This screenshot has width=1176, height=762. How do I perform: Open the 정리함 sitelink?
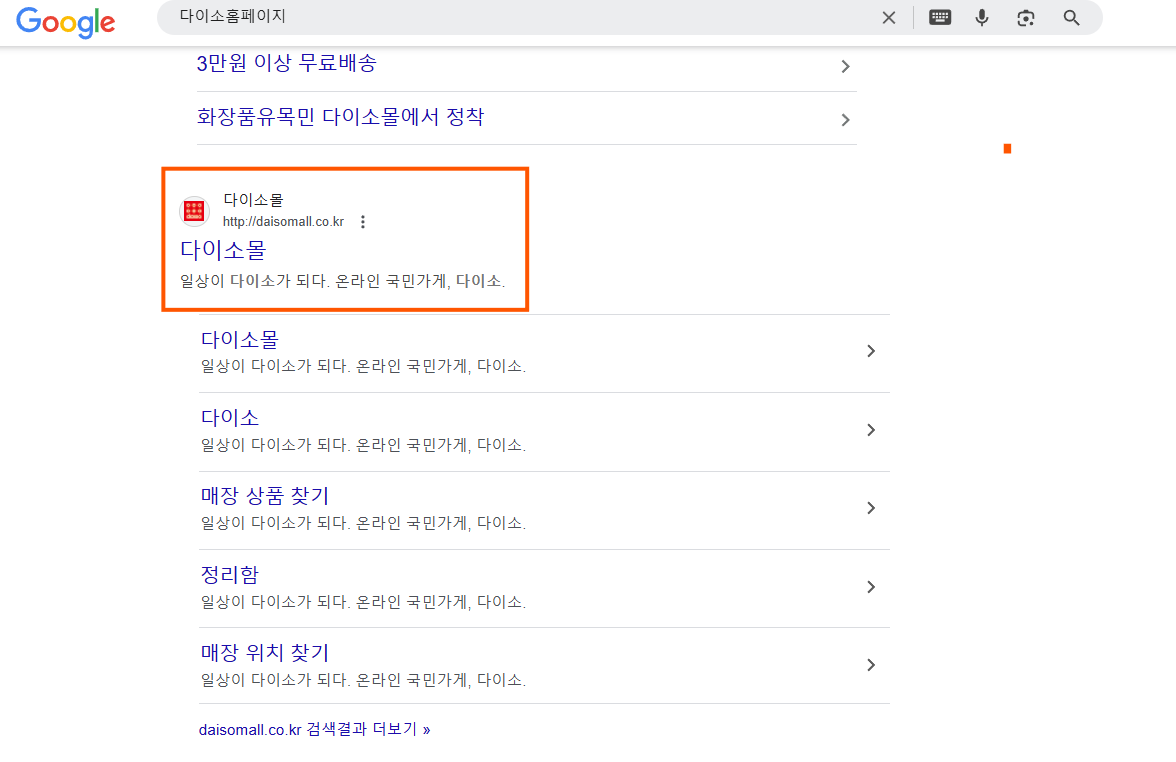pyautogui.click(x=230, y=574)
